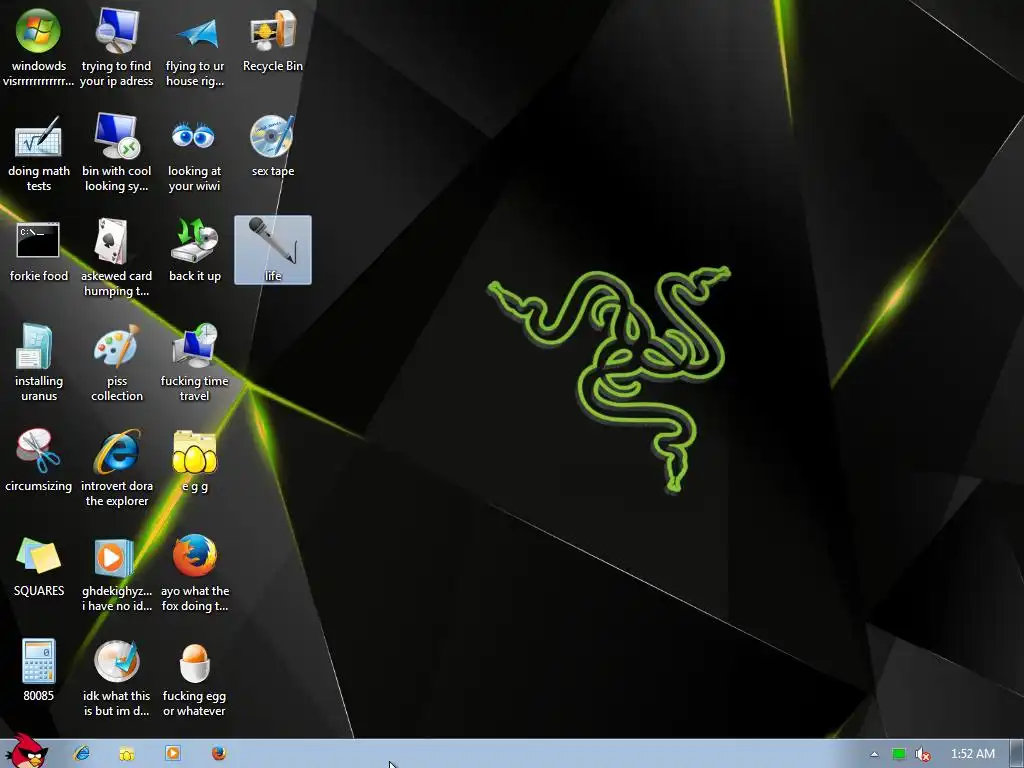Viewport: 1024px width, 768px height.
Task: Click the green system tray icon
Action: click(899, 754)
